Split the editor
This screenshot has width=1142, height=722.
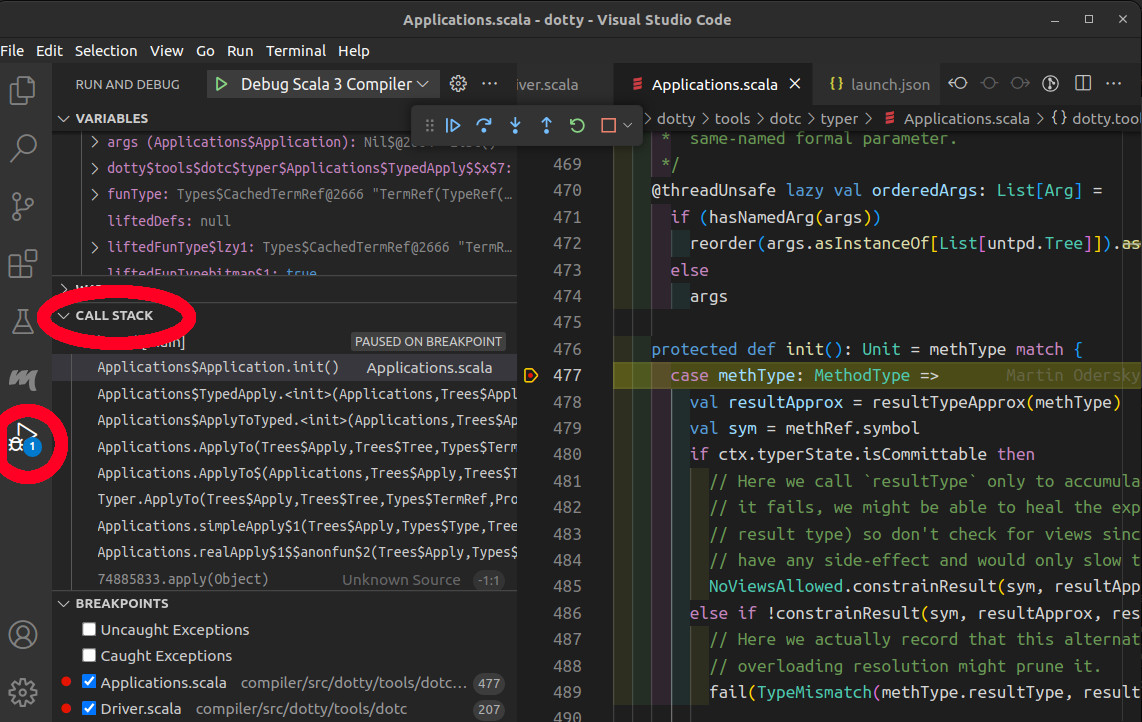1082,84
